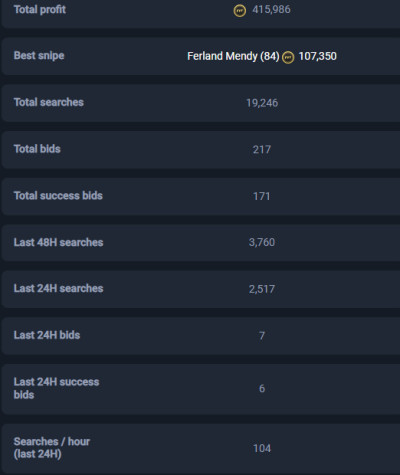The image size is (400, 475).
Task: Click the coin icon next to Ferland Mendy
Action: coord(288,57)
